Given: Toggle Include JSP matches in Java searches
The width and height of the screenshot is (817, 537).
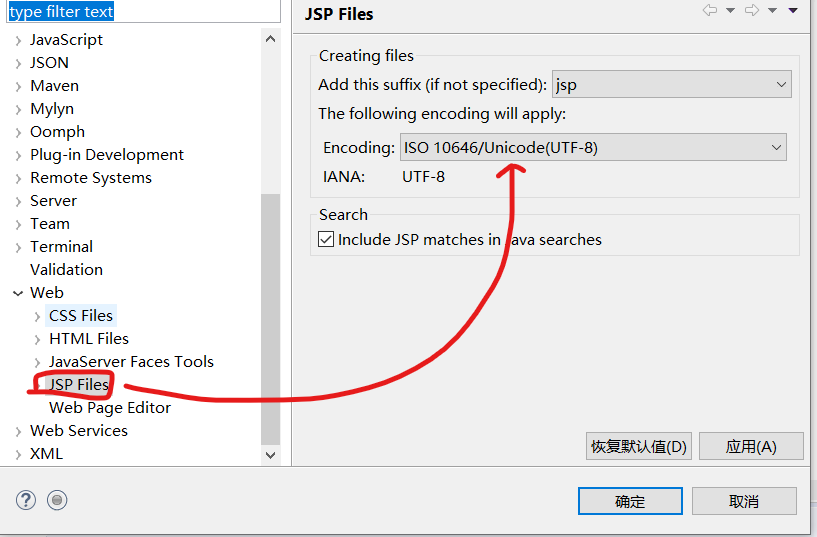Looking at the screenshot, I should point(326,240).
